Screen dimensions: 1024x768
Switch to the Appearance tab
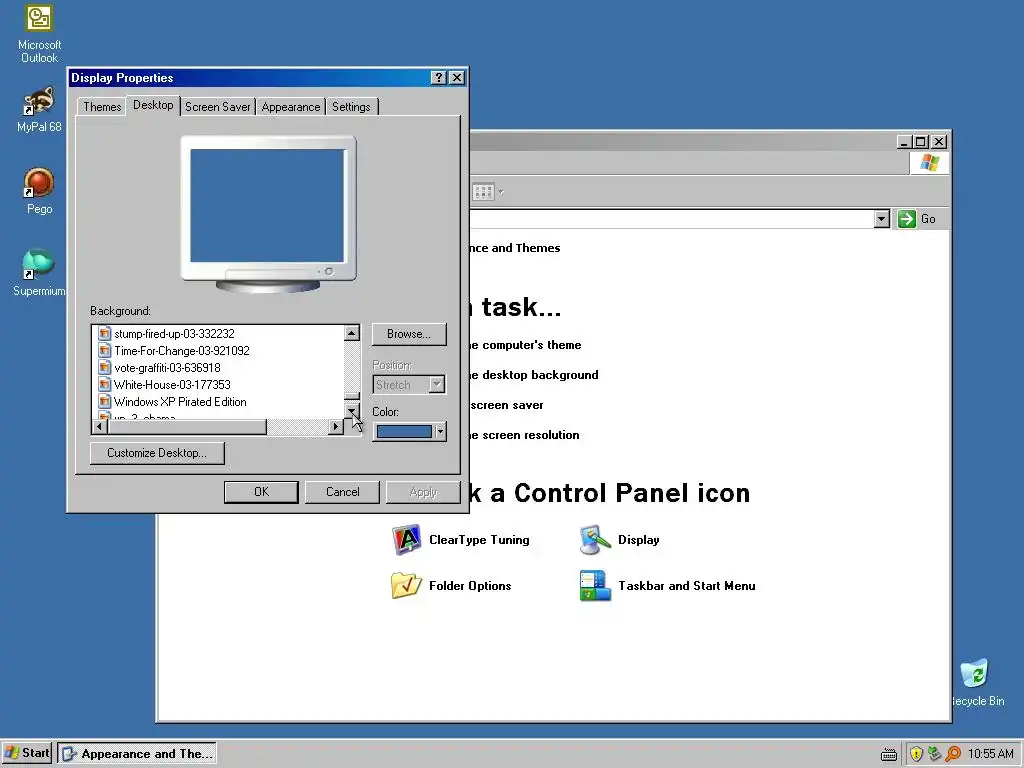coord(291,106)
